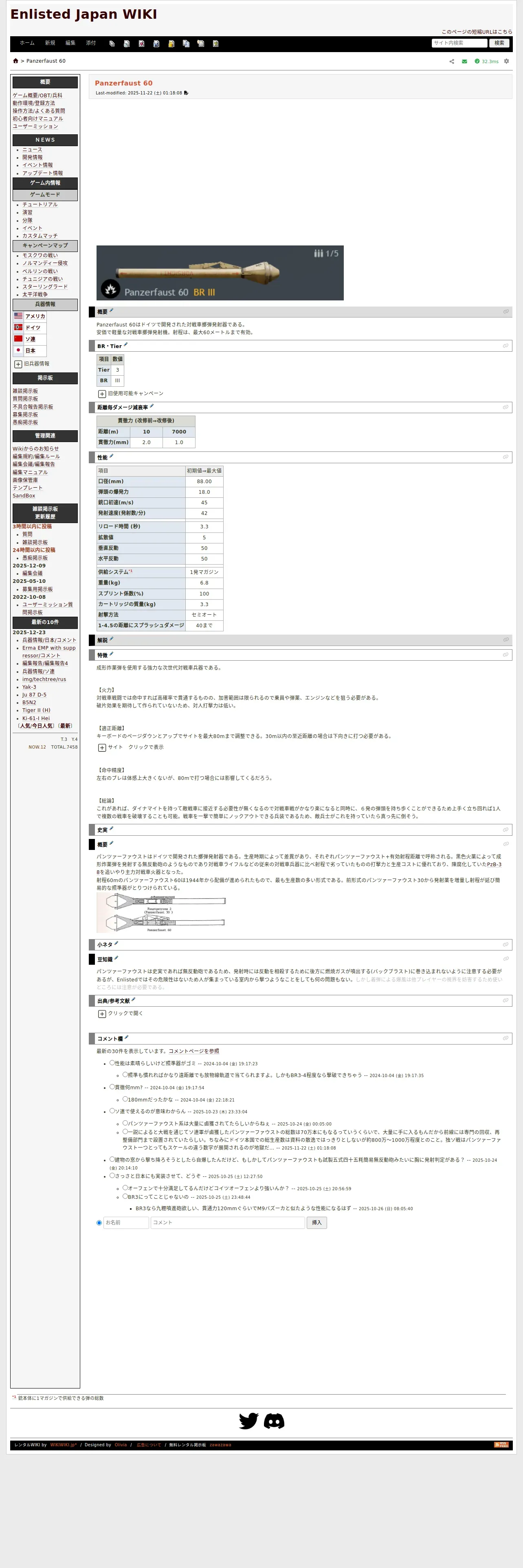Click the サイト内検索 search field
523x1568 pixels.
pyautogui.click(x=459, y=43)
